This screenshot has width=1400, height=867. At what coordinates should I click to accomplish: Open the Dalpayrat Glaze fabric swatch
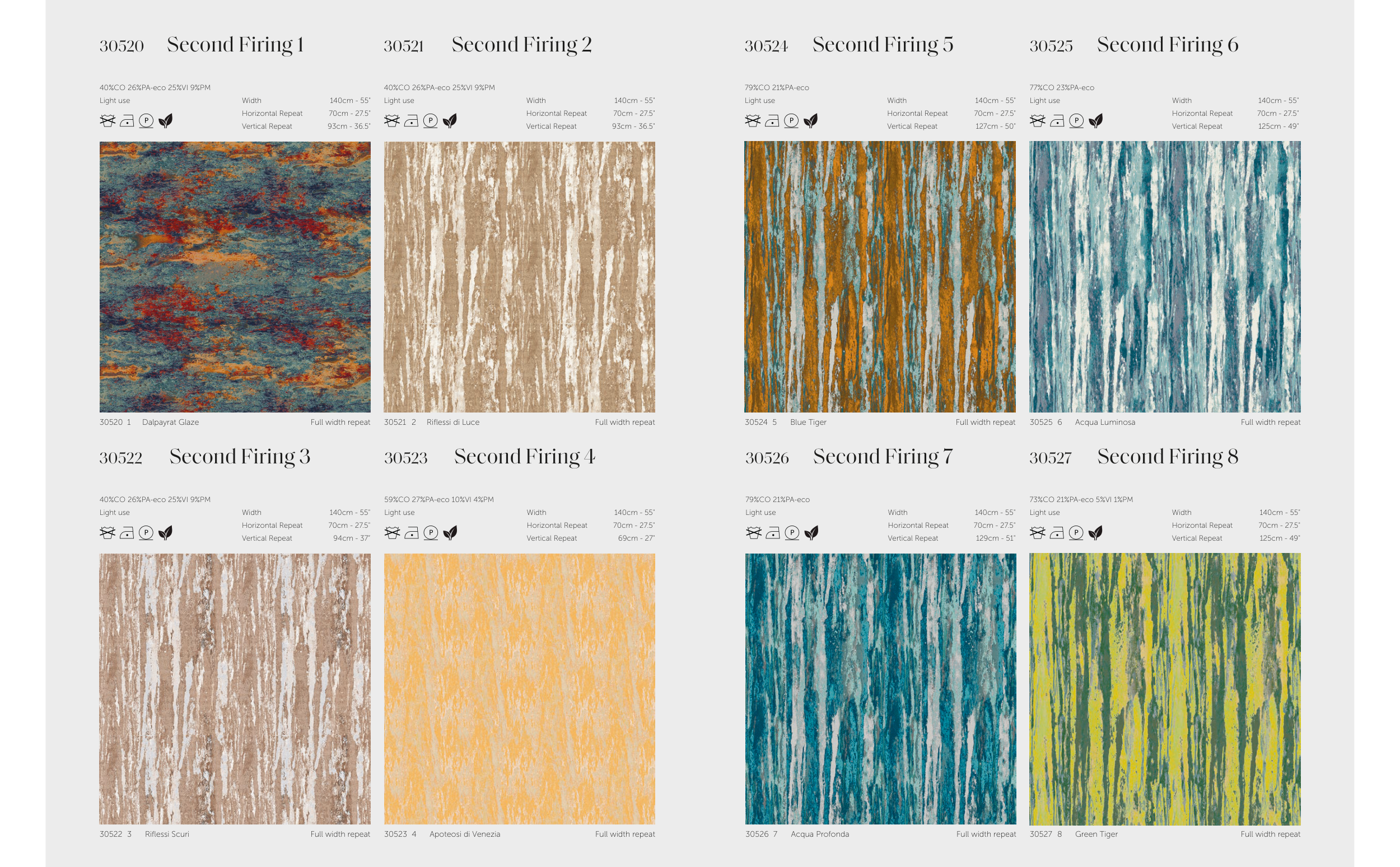tap(235, 277)
